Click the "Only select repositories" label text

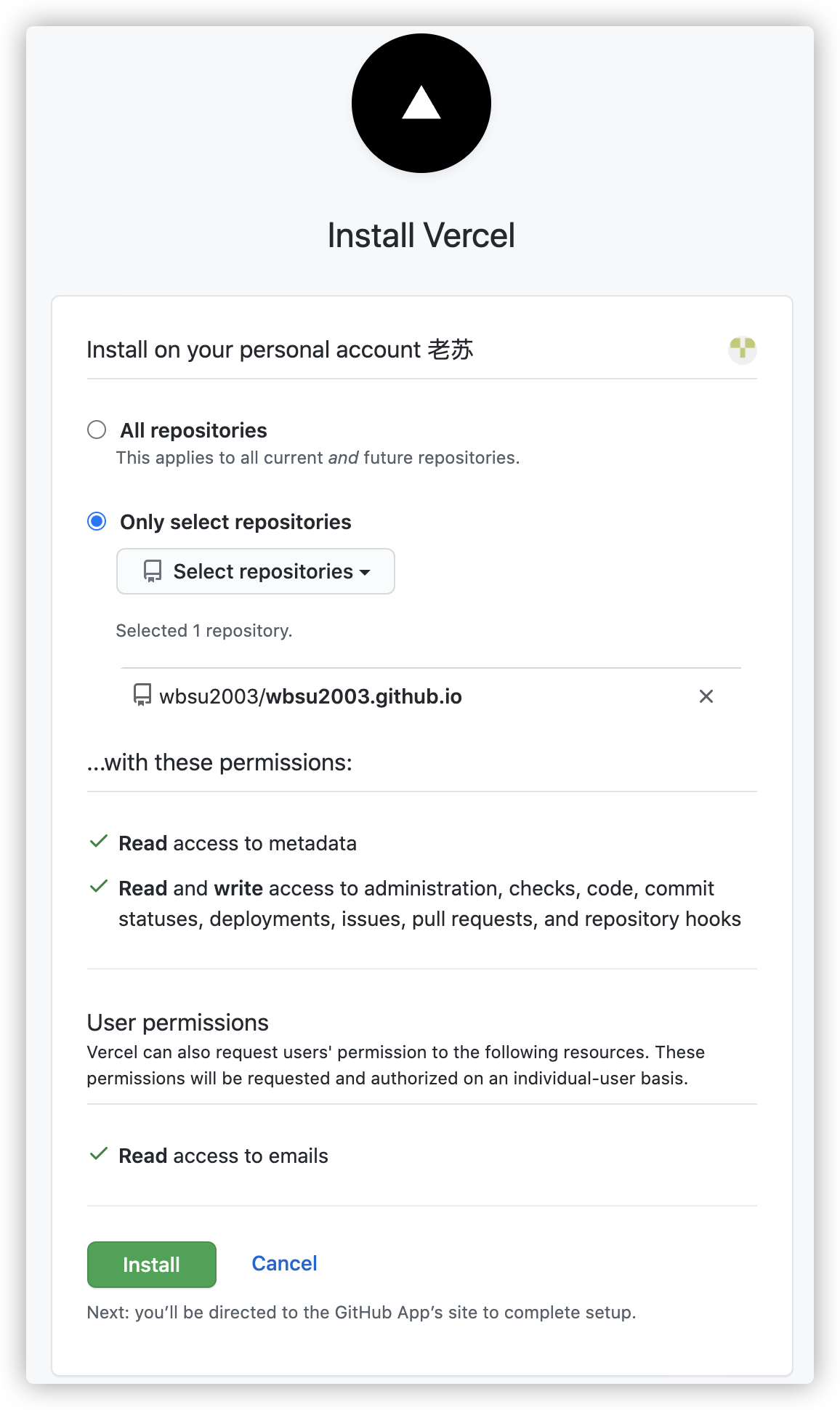pos(235,522)
